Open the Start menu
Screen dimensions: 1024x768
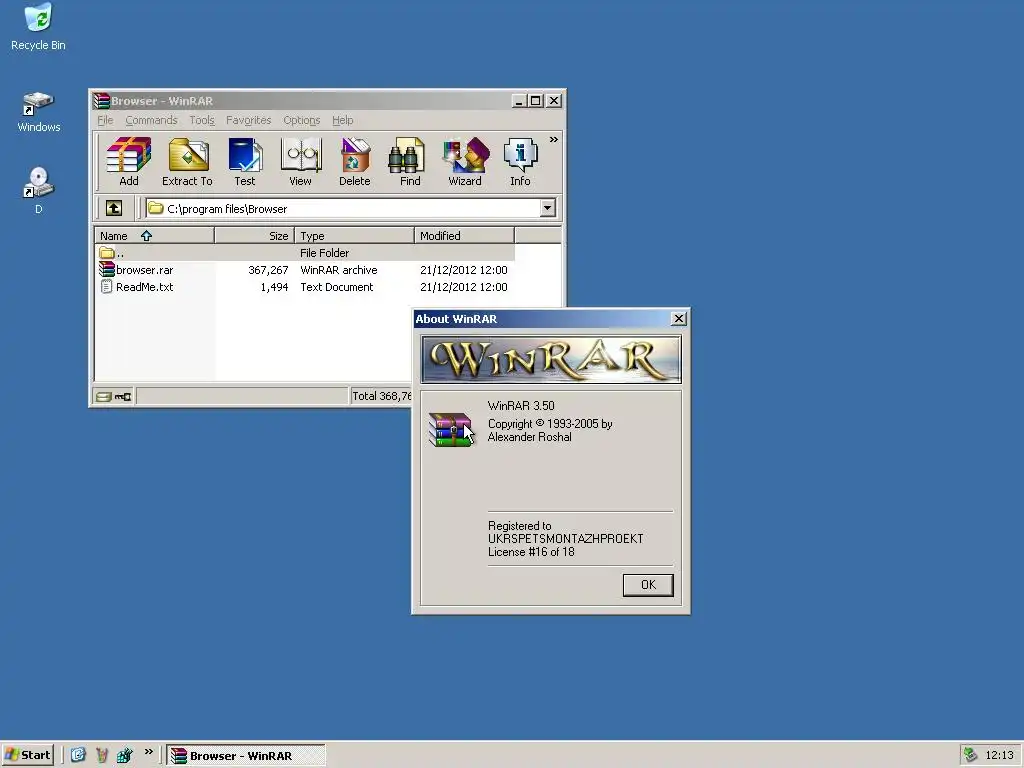(x=27, y=755)
